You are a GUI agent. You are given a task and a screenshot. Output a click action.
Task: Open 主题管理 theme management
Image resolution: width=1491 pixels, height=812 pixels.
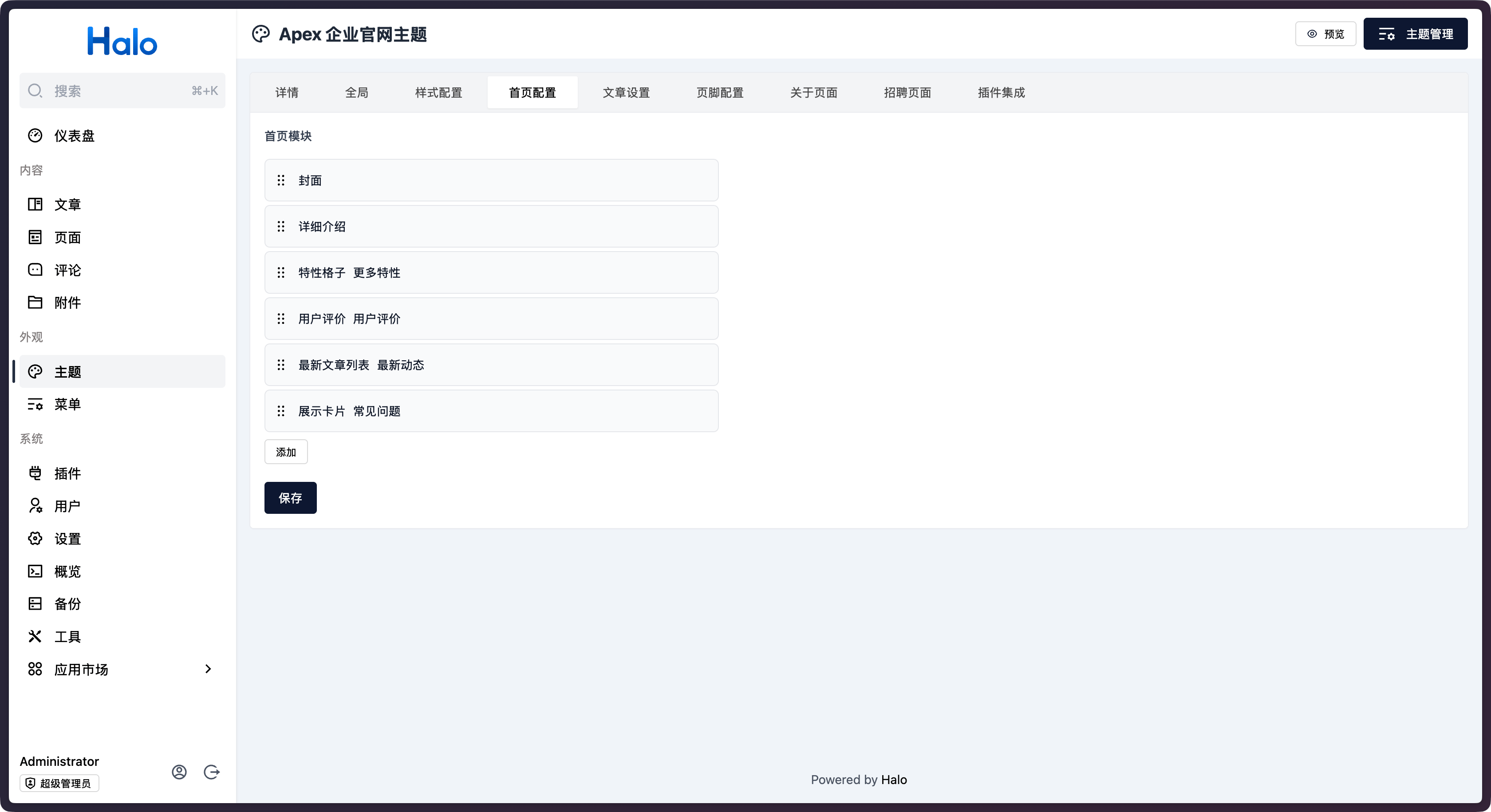coord(1416,34)
